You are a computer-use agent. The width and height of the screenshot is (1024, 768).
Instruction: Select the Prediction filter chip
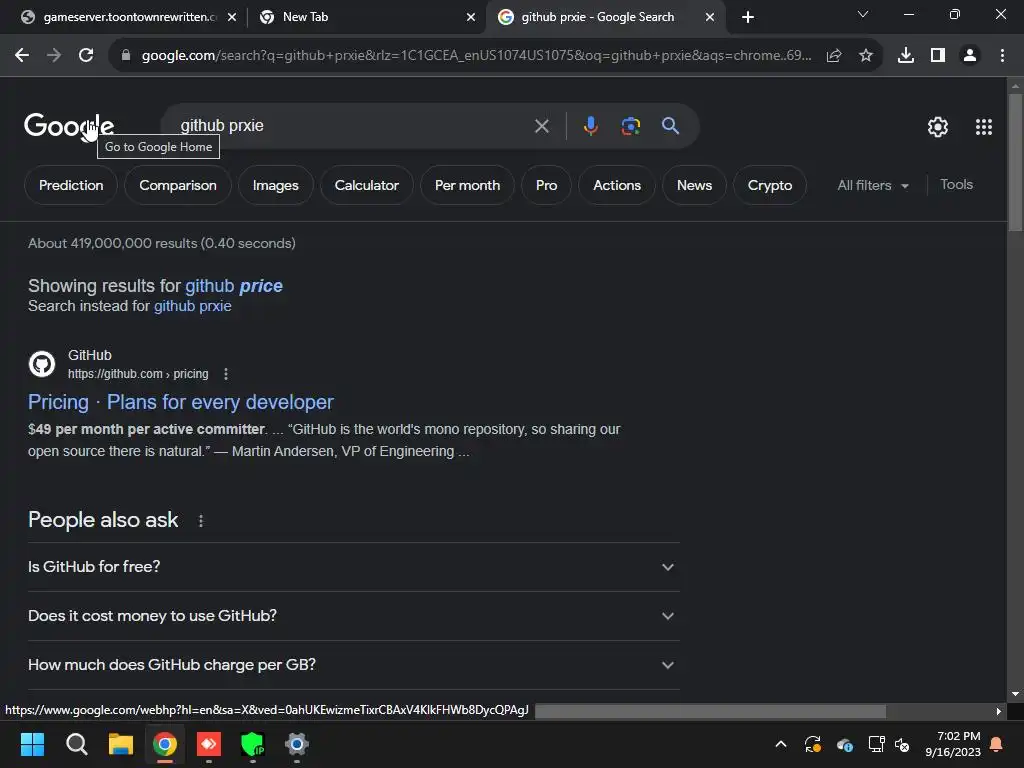click(x=71, y=185)
